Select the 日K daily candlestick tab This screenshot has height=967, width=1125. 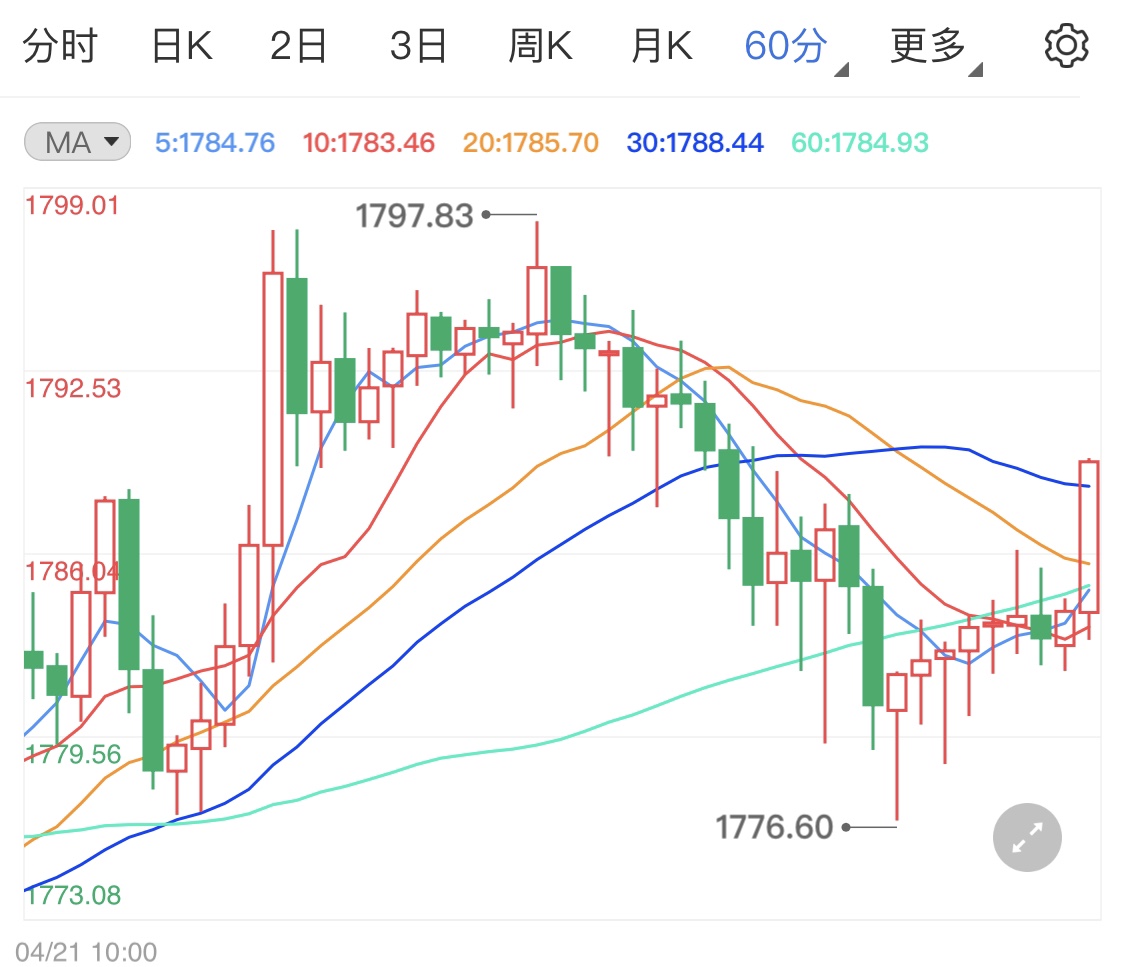pyautogui.click(x=182, y=46)
